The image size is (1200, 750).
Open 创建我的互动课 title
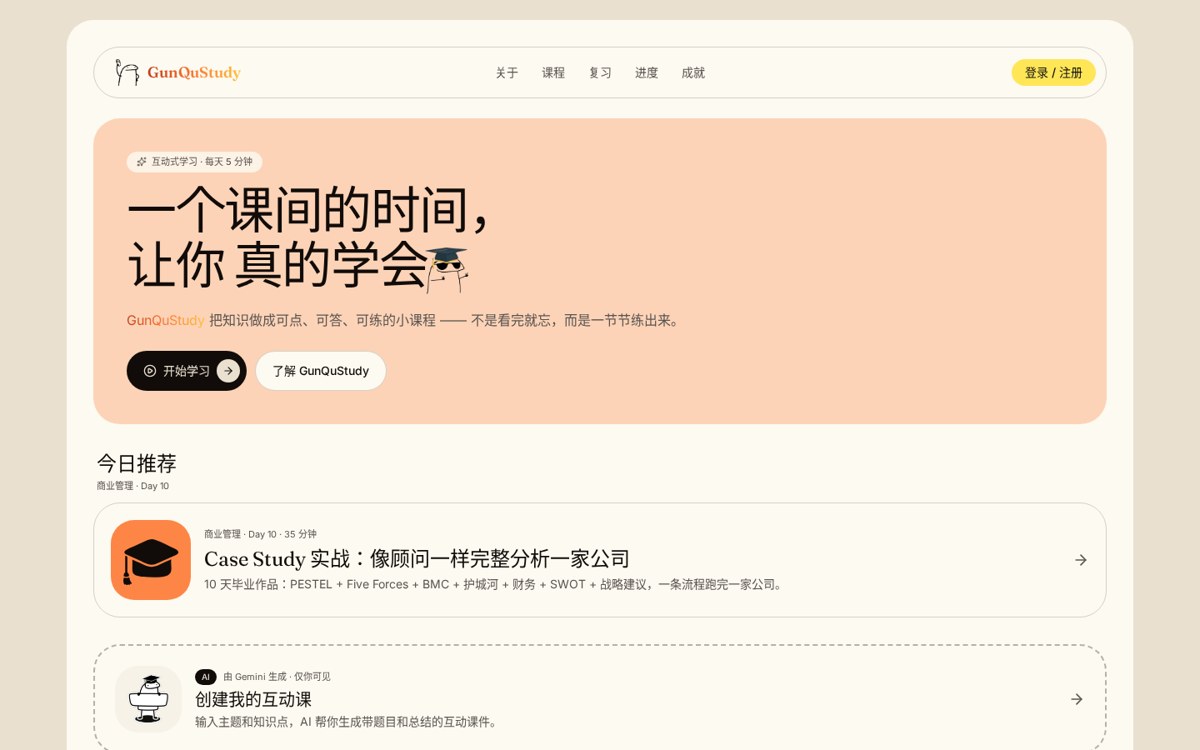pos(253,699)
